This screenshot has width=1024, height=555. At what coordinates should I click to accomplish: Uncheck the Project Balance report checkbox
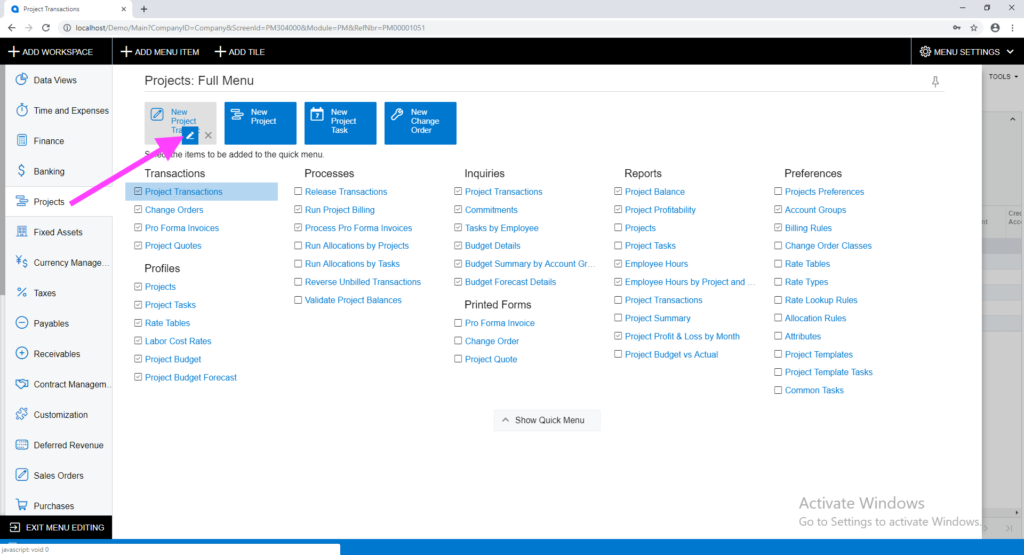click(x=618, y=191)
